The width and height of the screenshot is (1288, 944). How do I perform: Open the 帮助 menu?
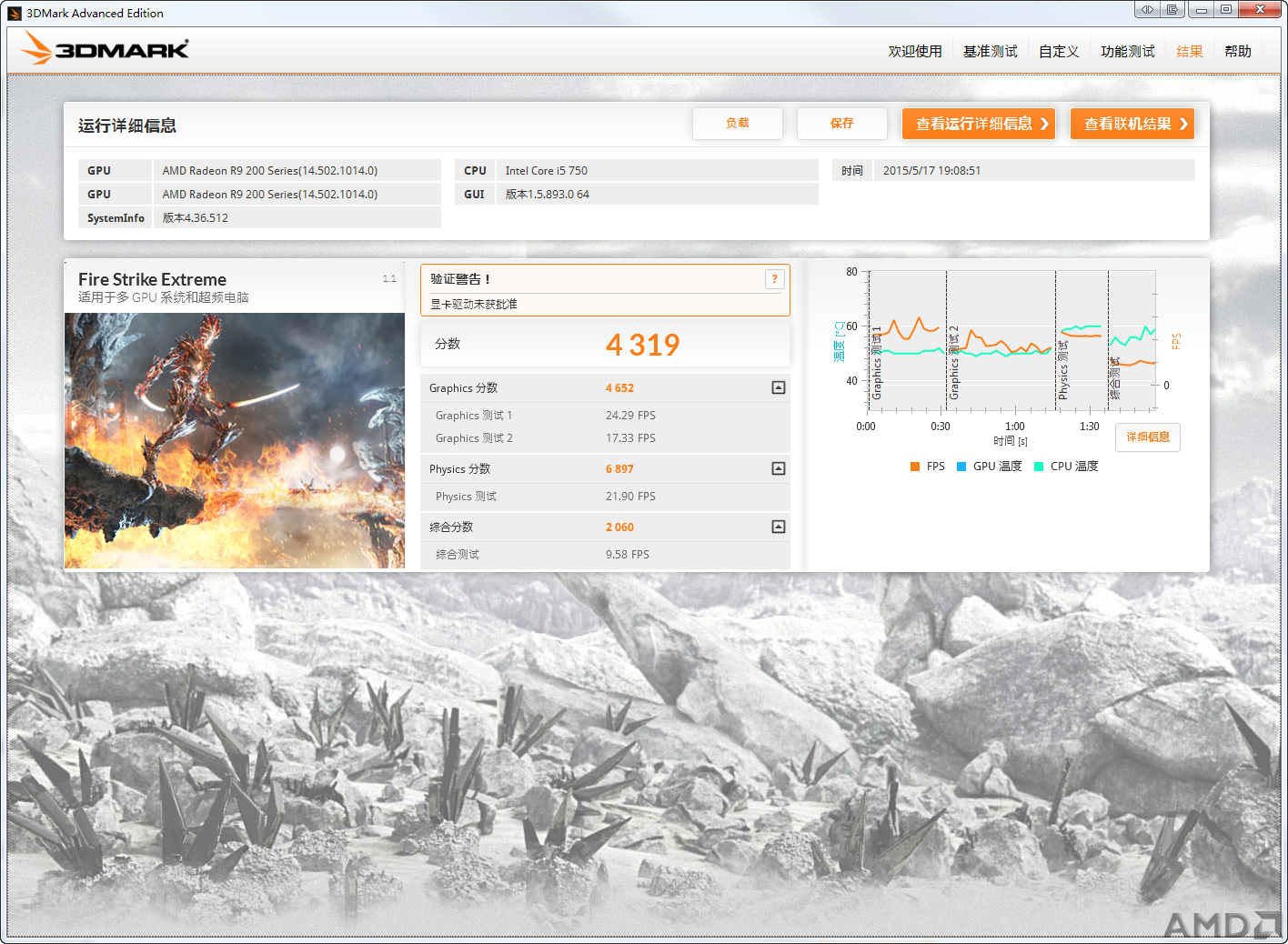(x=1238, y=51)
